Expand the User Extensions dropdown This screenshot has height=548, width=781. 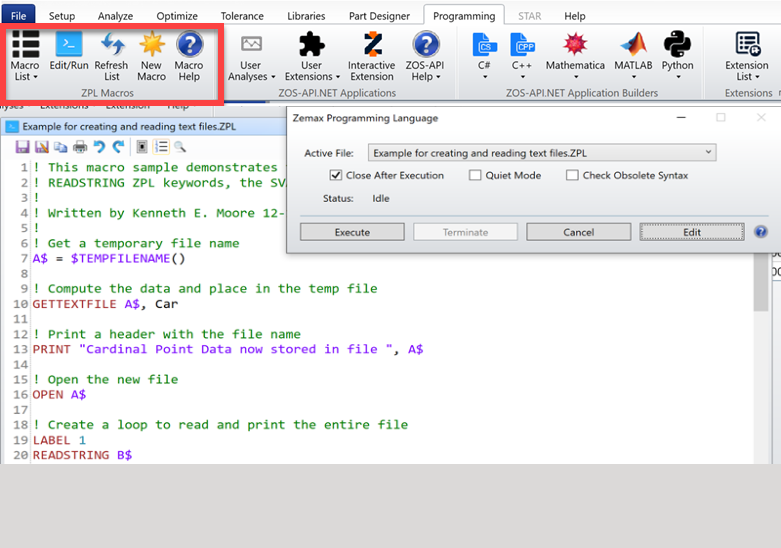pos(312,56)
